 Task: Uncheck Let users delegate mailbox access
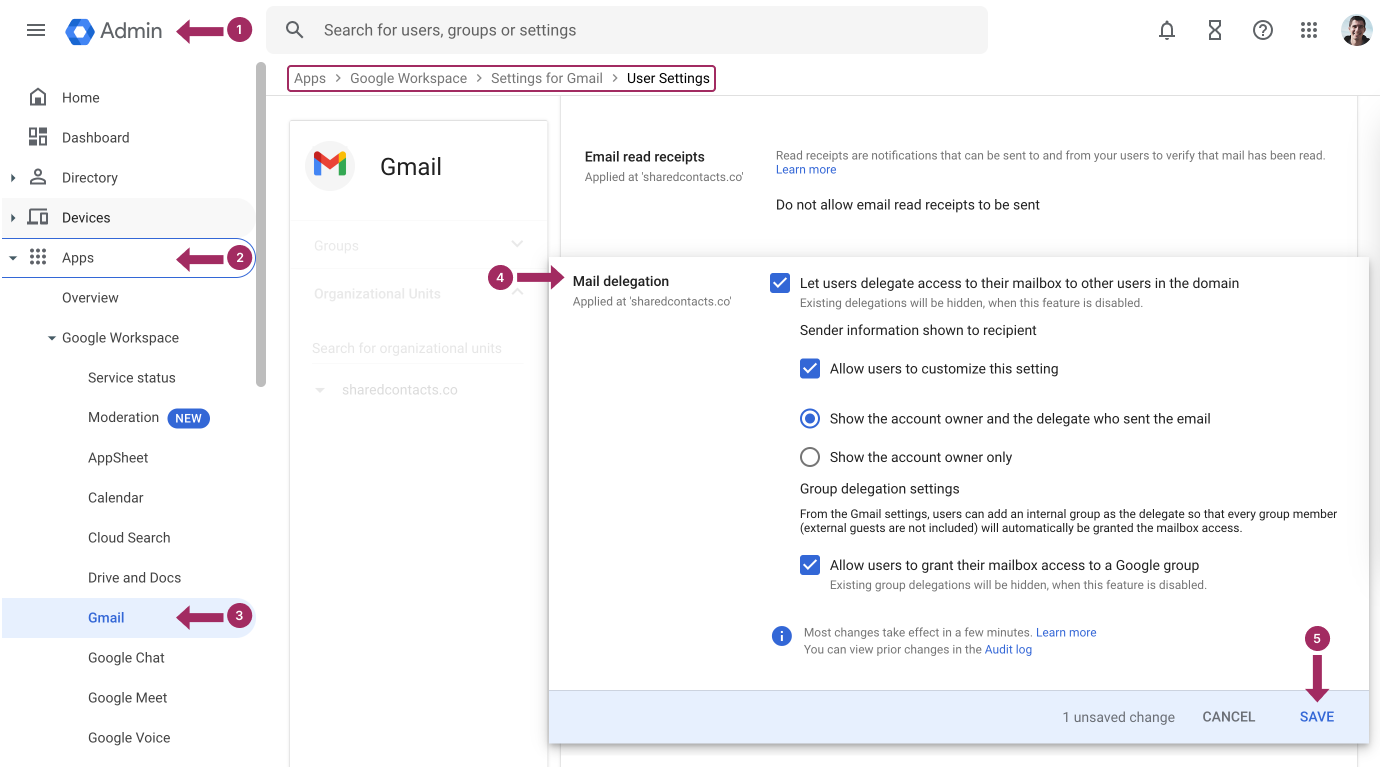tap(780, 283)
